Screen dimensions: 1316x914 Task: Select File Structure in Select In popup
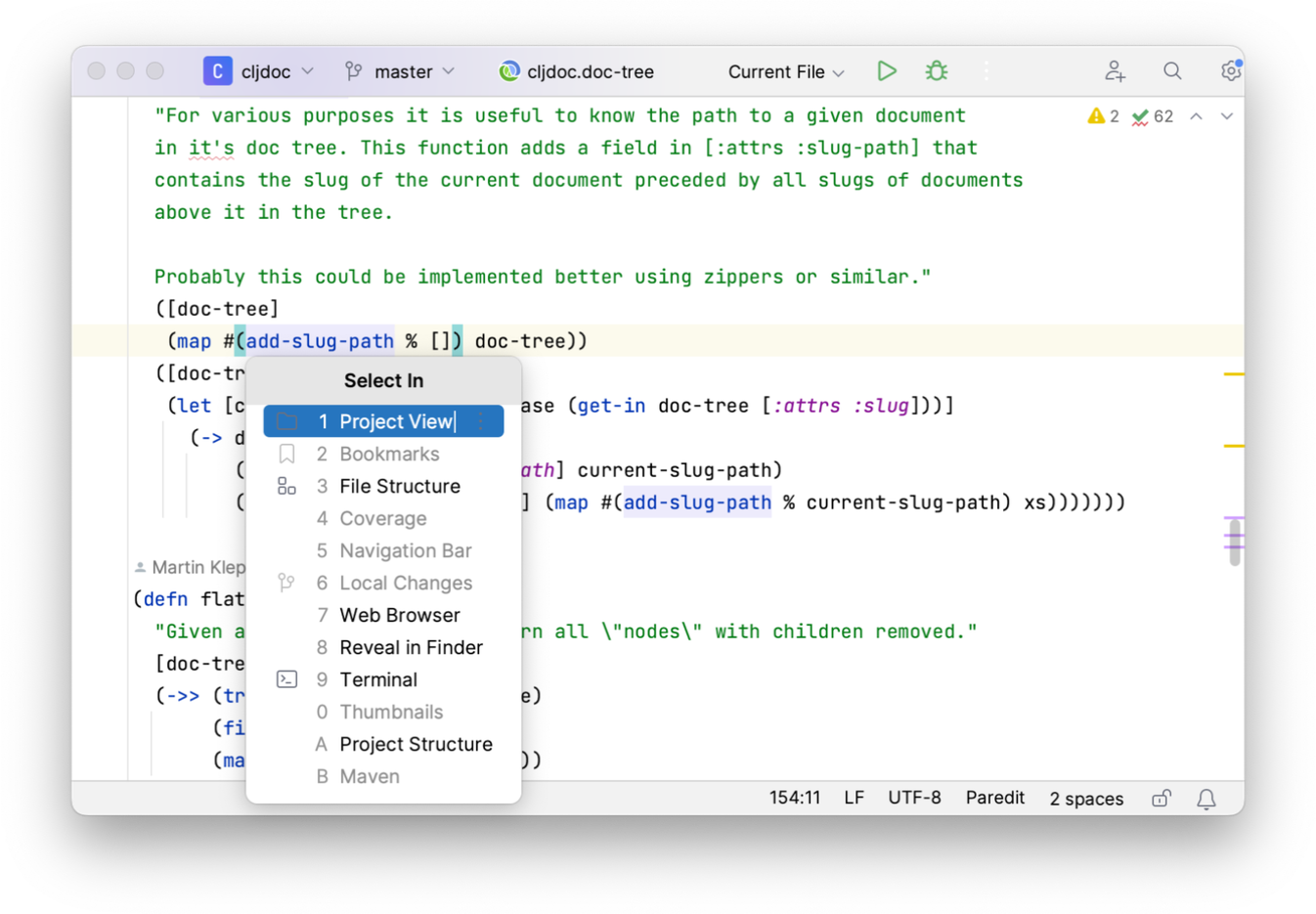click(383, 486)
